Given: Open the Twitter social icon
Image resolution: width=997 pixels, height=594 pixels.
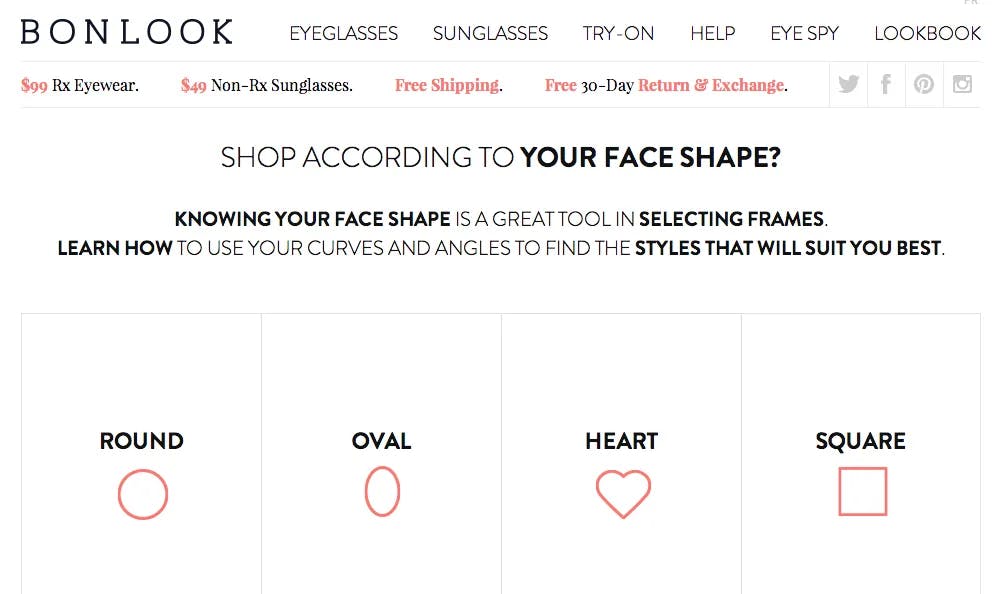Looking at the screenshot, I should [848, 84].
